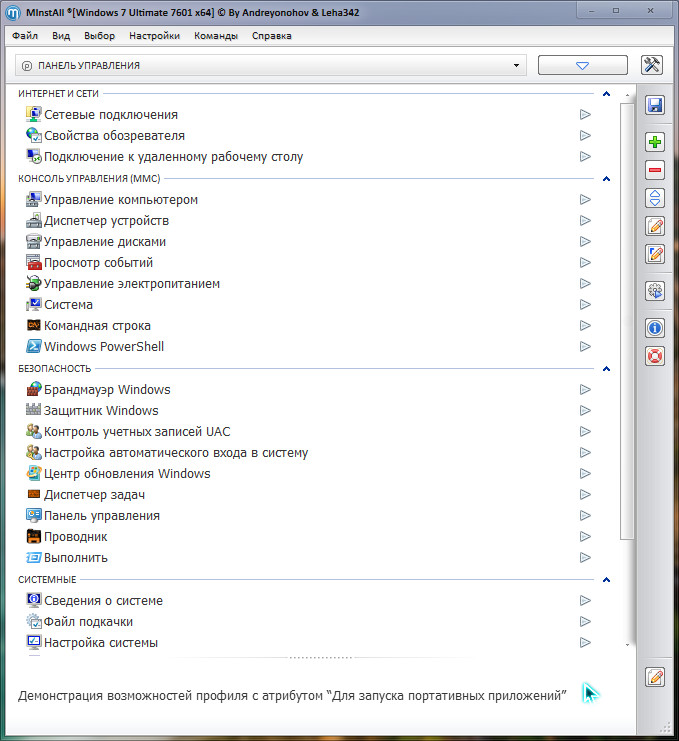Open the Настройки menu
Viewport: 679px width, 741px height.
[155, 36]
